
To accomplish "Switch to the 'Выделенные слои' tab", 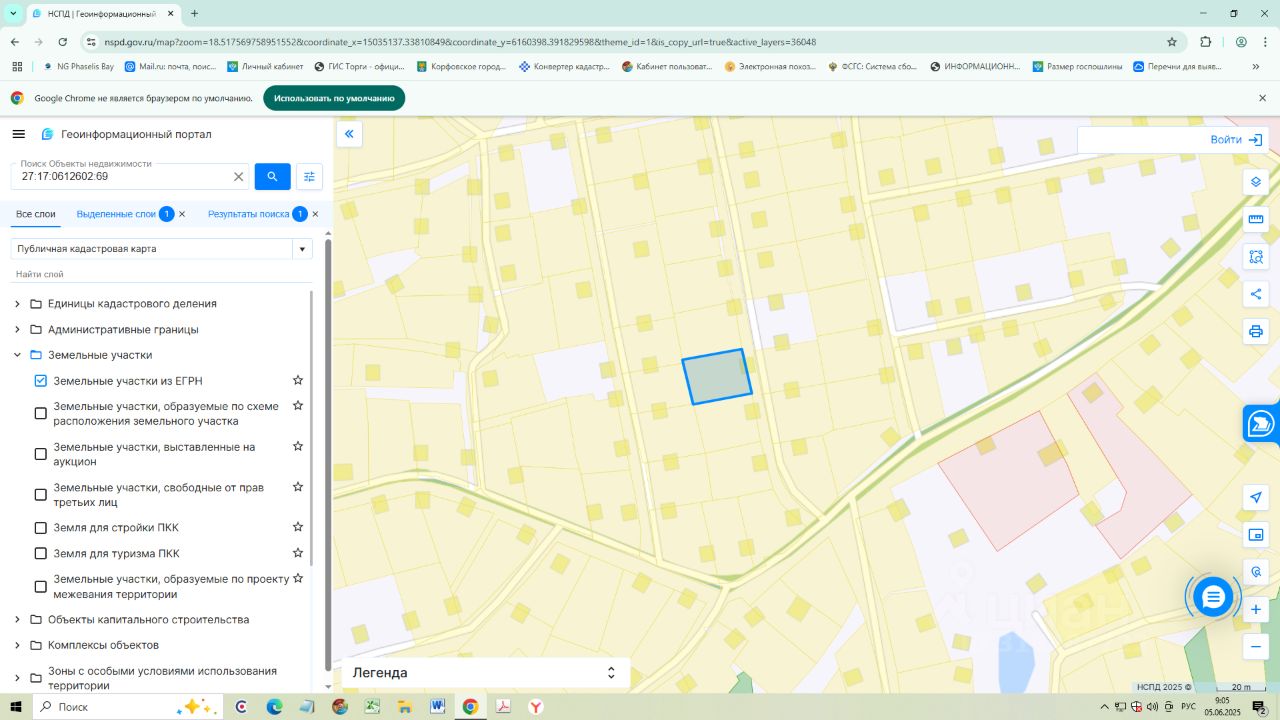I will click(116, 214).
